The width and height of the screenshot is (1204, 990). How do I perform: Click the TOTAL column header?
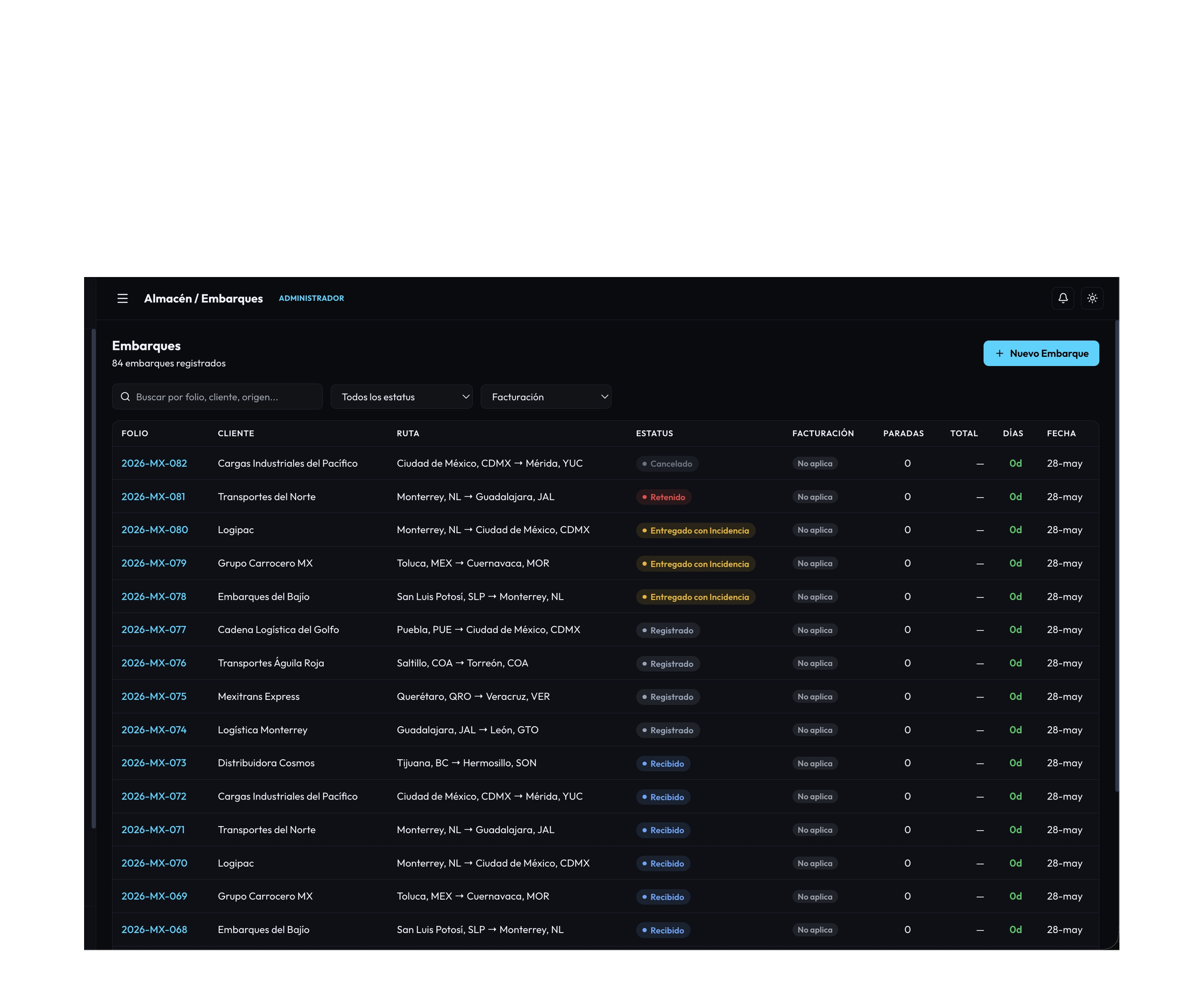pos(964,434)
